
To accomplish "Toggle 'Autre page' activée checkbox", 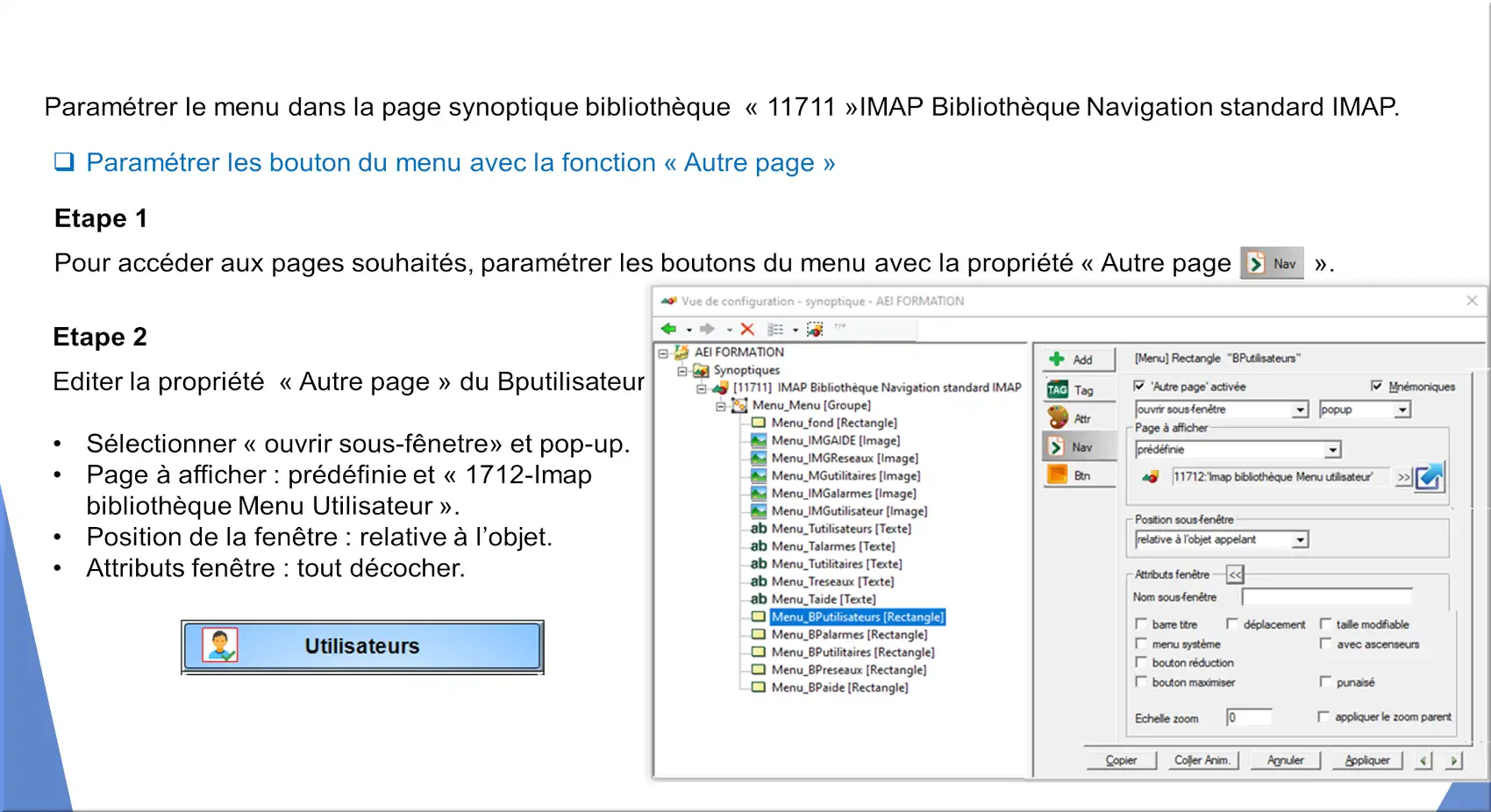I will (x=1139, y=386).
